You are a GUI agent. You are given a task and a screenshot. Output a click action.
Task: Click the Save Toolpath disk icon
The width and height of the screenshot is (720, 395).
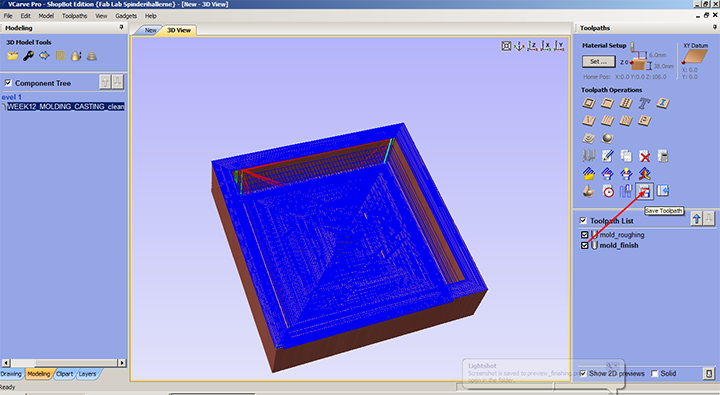(645, 191)
